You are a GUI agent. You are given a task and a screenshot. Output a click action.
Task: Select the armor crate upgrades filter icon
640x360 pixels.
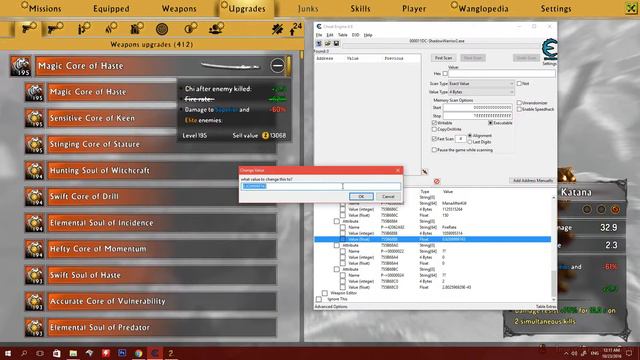[137, 28]
